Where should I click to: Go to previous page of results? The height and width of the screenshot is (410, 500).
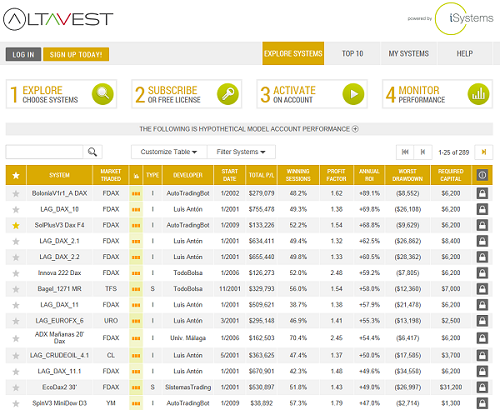point(423,152)
